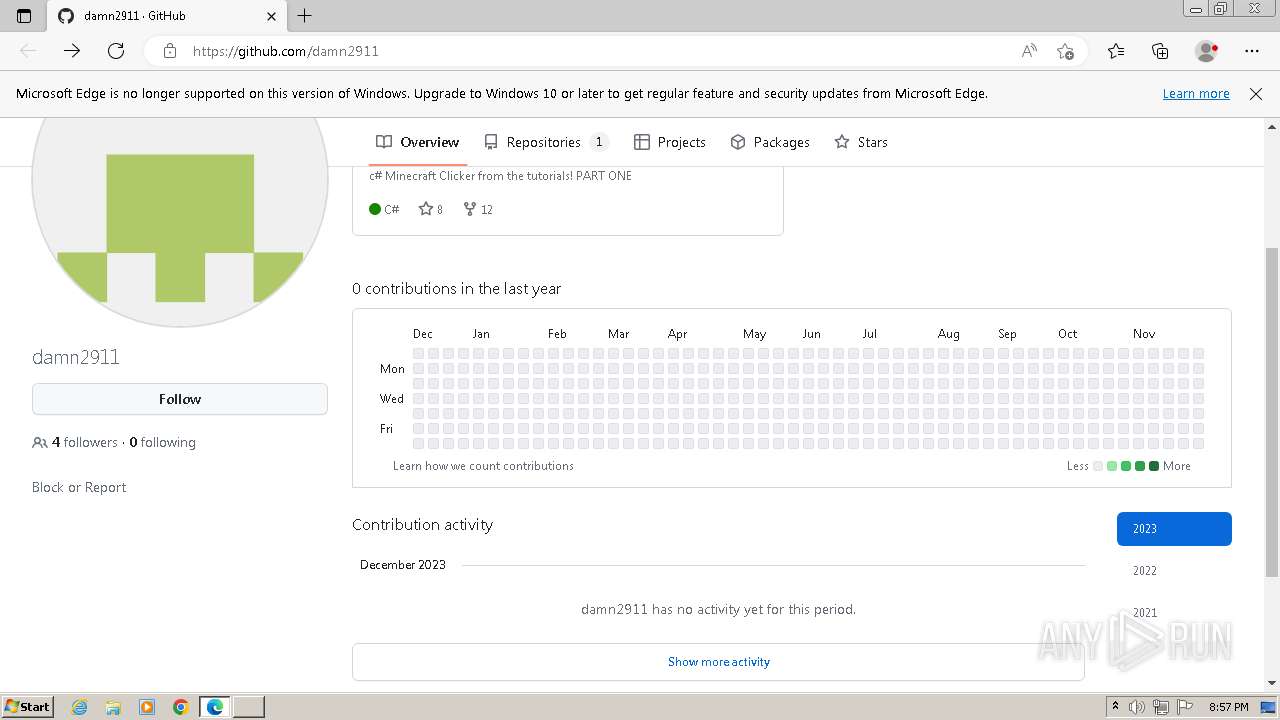Image resolution: width=1280 pixels, height=720 pixels.
Task: Refresh the current page
Action: tap(116, 51)
